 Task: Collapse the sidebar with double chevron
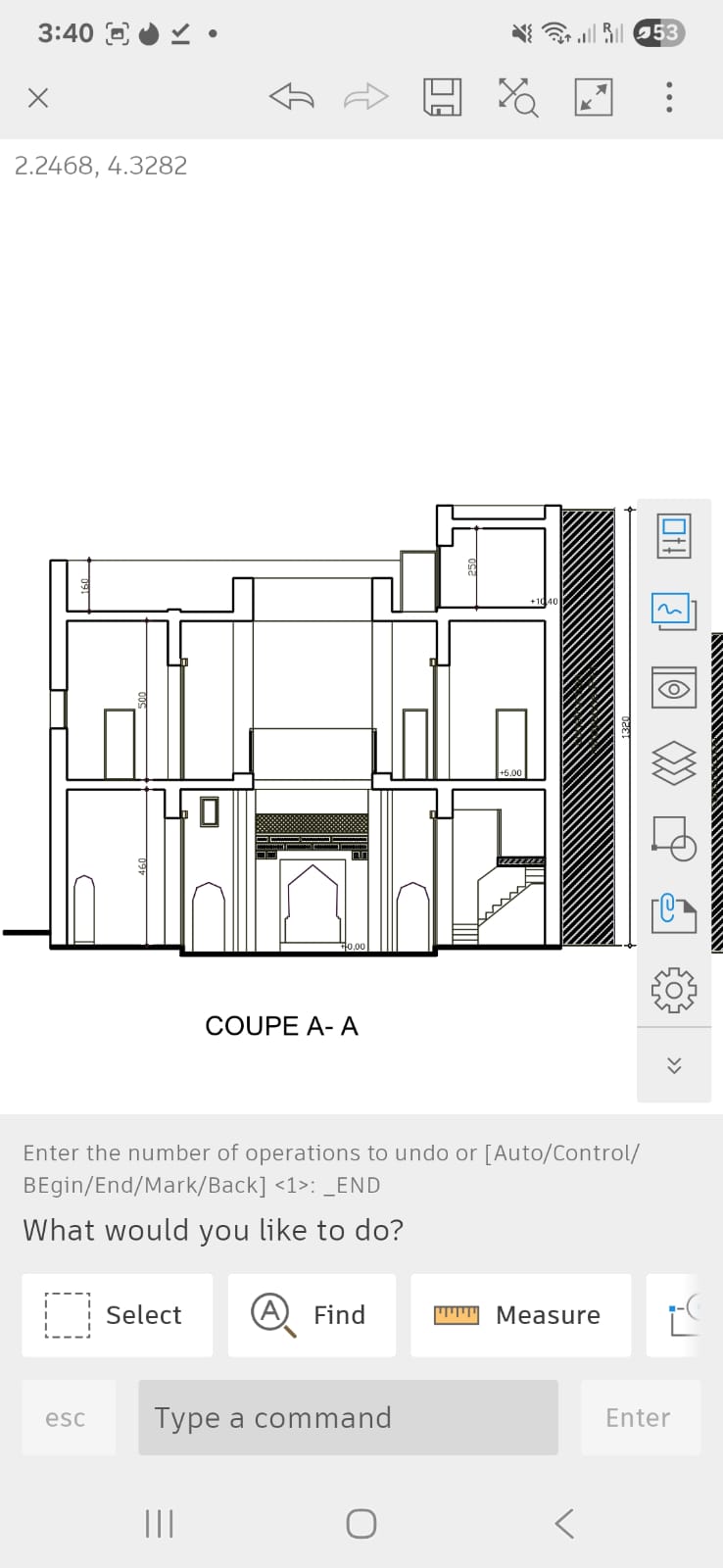674,1065
